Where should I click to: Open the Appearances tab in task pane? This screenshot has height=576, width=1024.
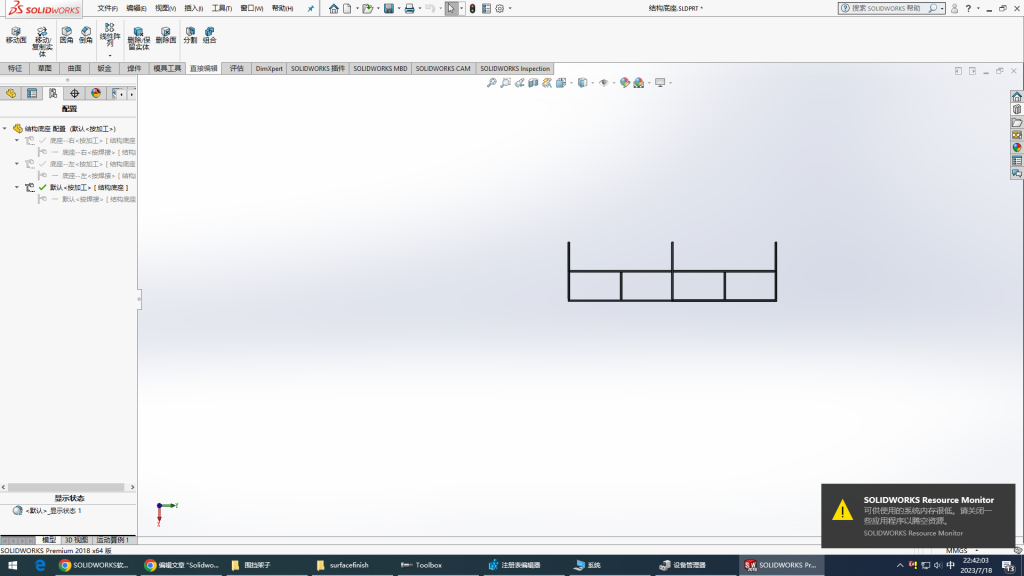pyautogui.click(x=1016, y=147)
